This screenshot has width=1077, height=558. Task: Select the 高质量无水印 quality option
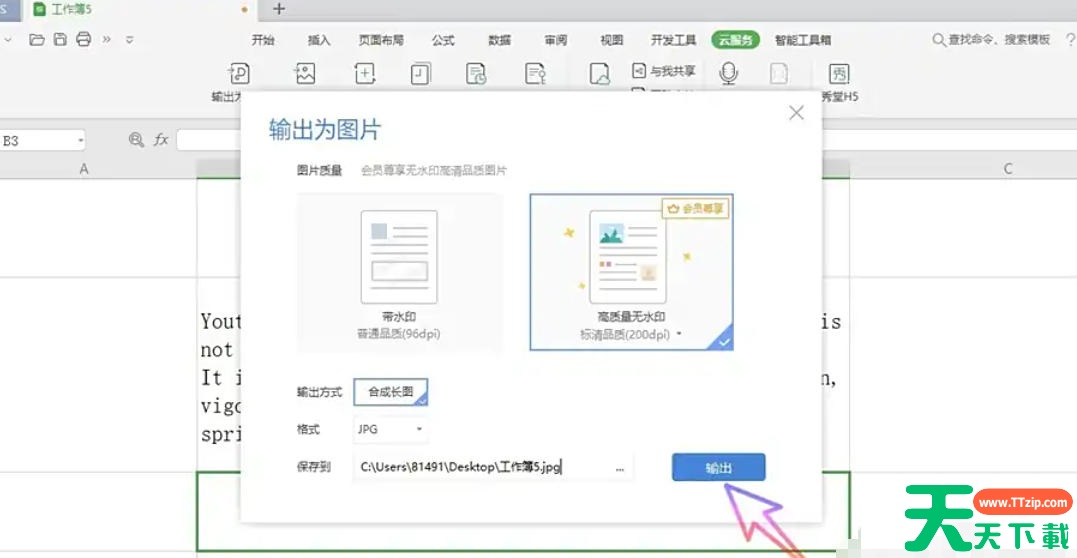[631, 272]
